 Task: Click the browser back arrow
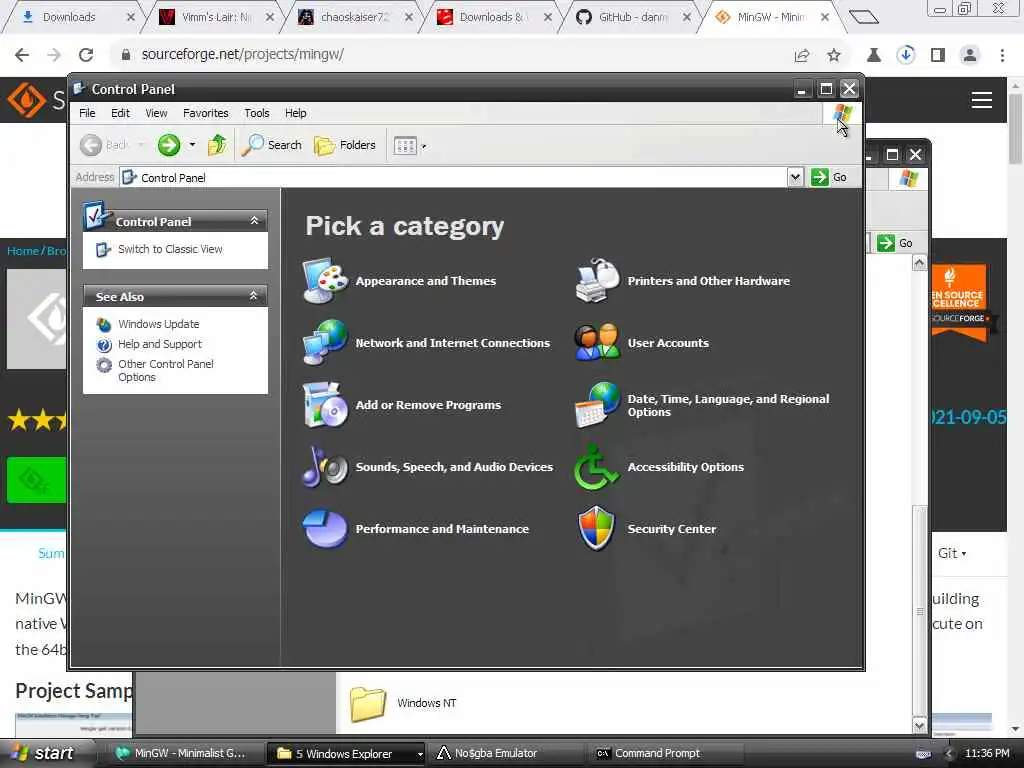(x=22, y=55)
